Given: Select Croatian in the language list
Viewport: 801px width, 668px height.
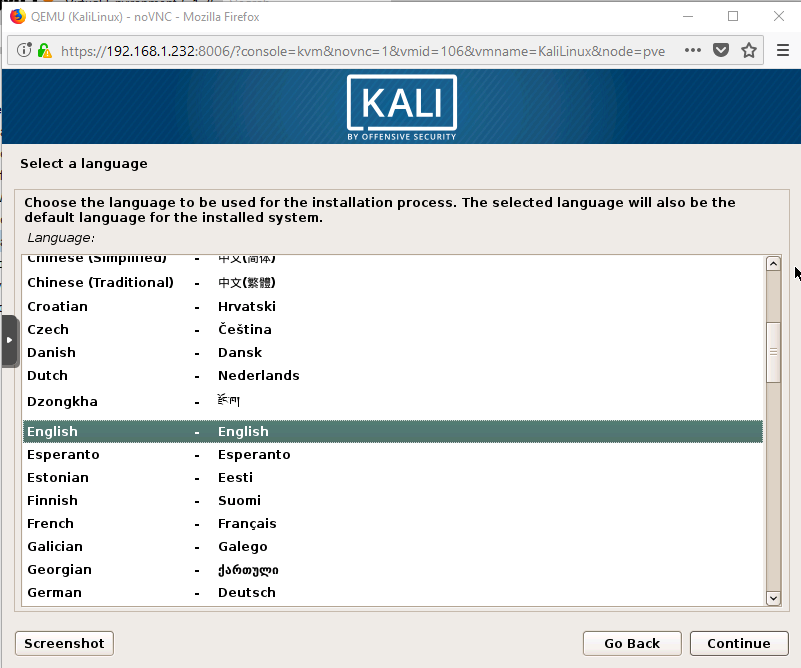Looking at the screenshot, I should click(393, 306).
